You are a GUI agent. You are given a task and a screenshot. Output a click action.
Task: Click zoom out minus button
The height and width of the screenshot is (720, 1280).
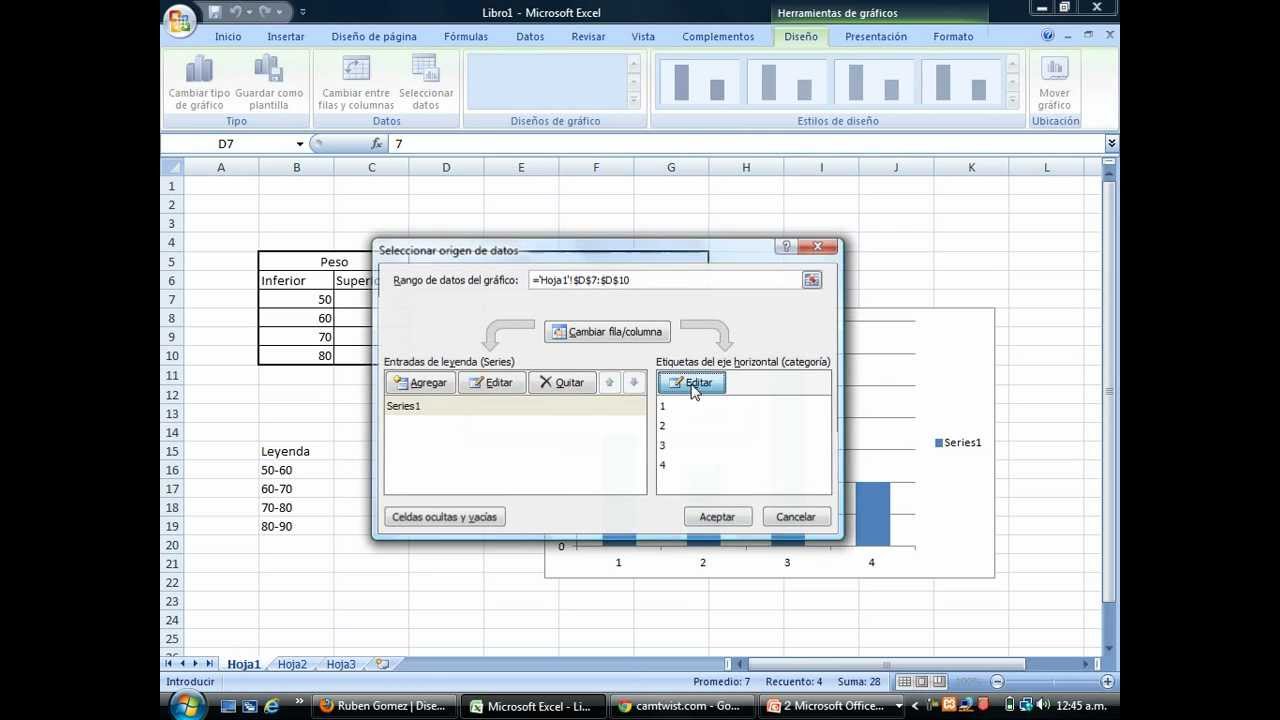(997, 681)
